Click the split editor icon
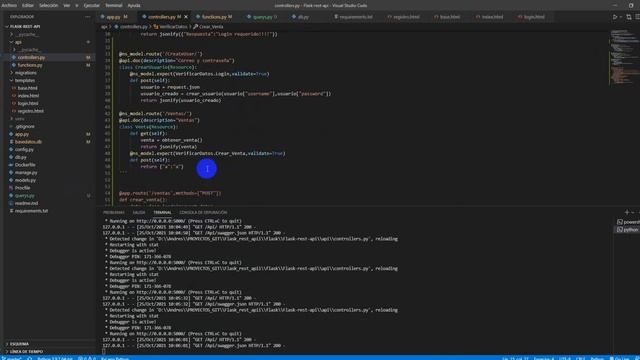 tap(637, 17)
